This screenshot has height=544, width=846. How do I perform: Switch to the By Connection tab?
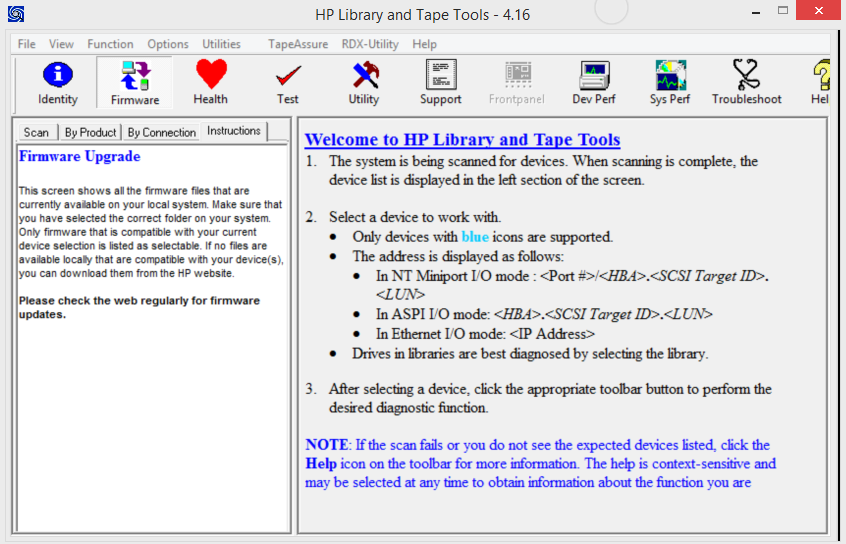(x=161, y=132)
